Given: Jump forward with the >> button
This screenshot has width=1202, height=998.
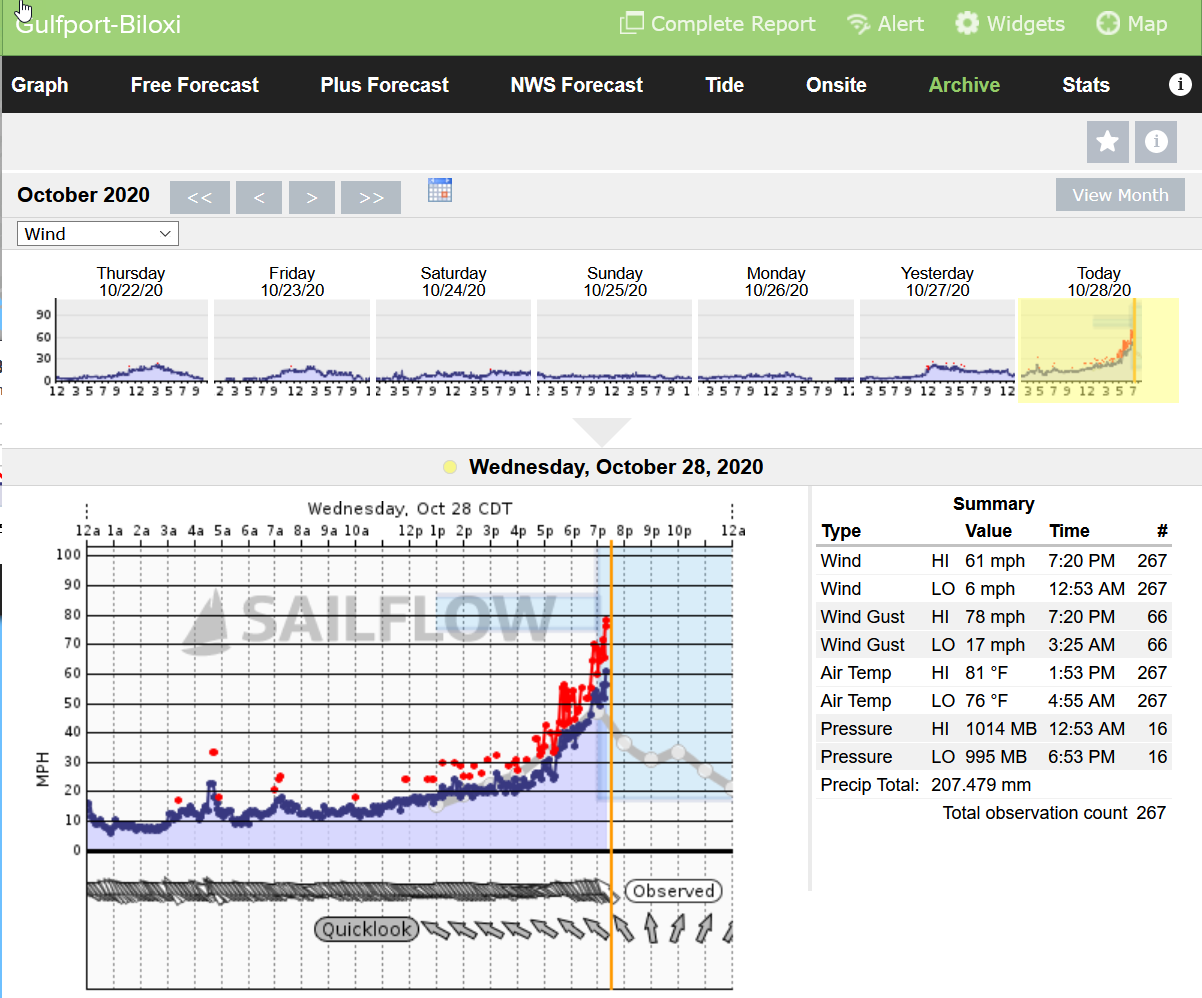Looking at the screenshot, I should point(371,198).
